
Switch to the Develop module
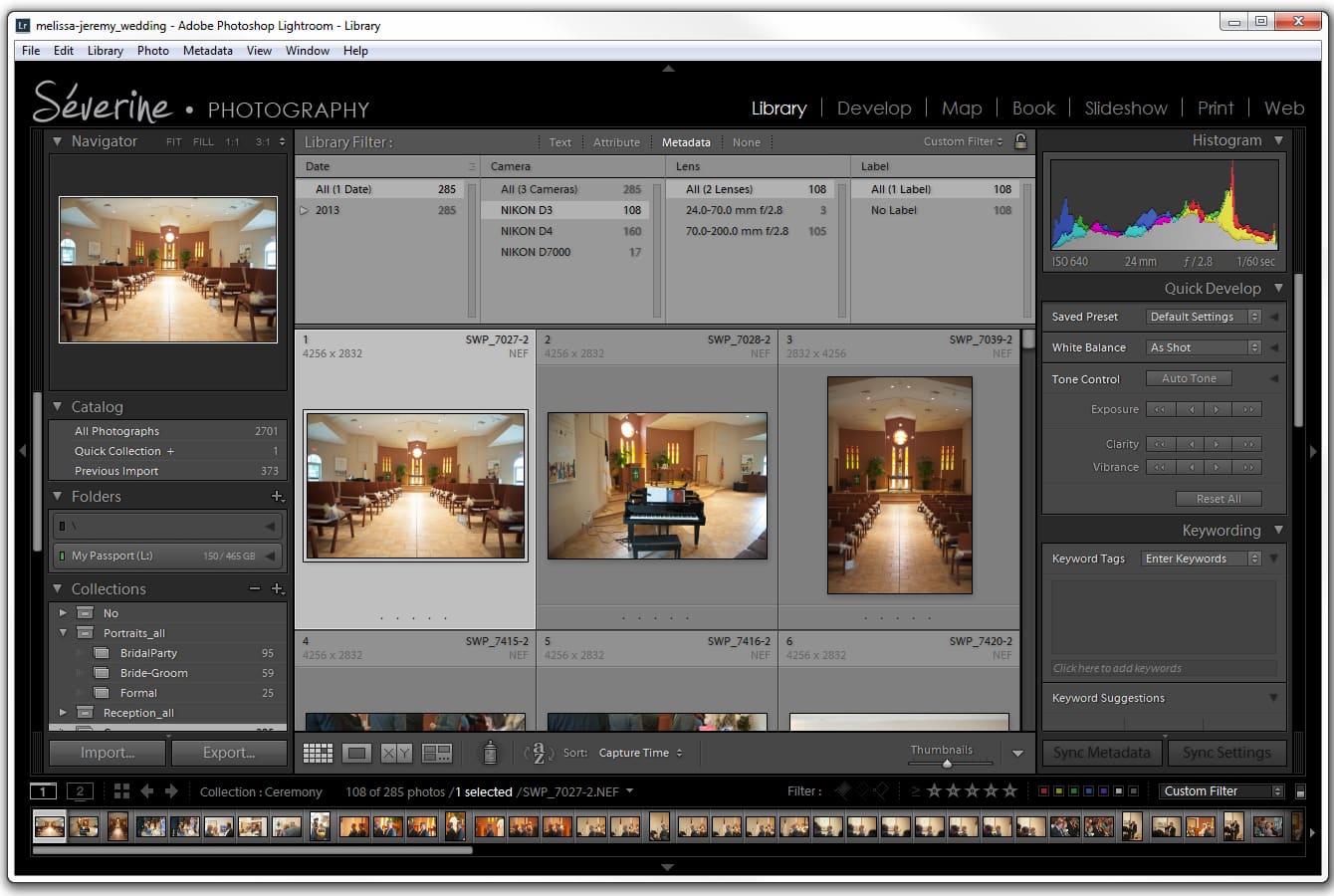(874, 108)
